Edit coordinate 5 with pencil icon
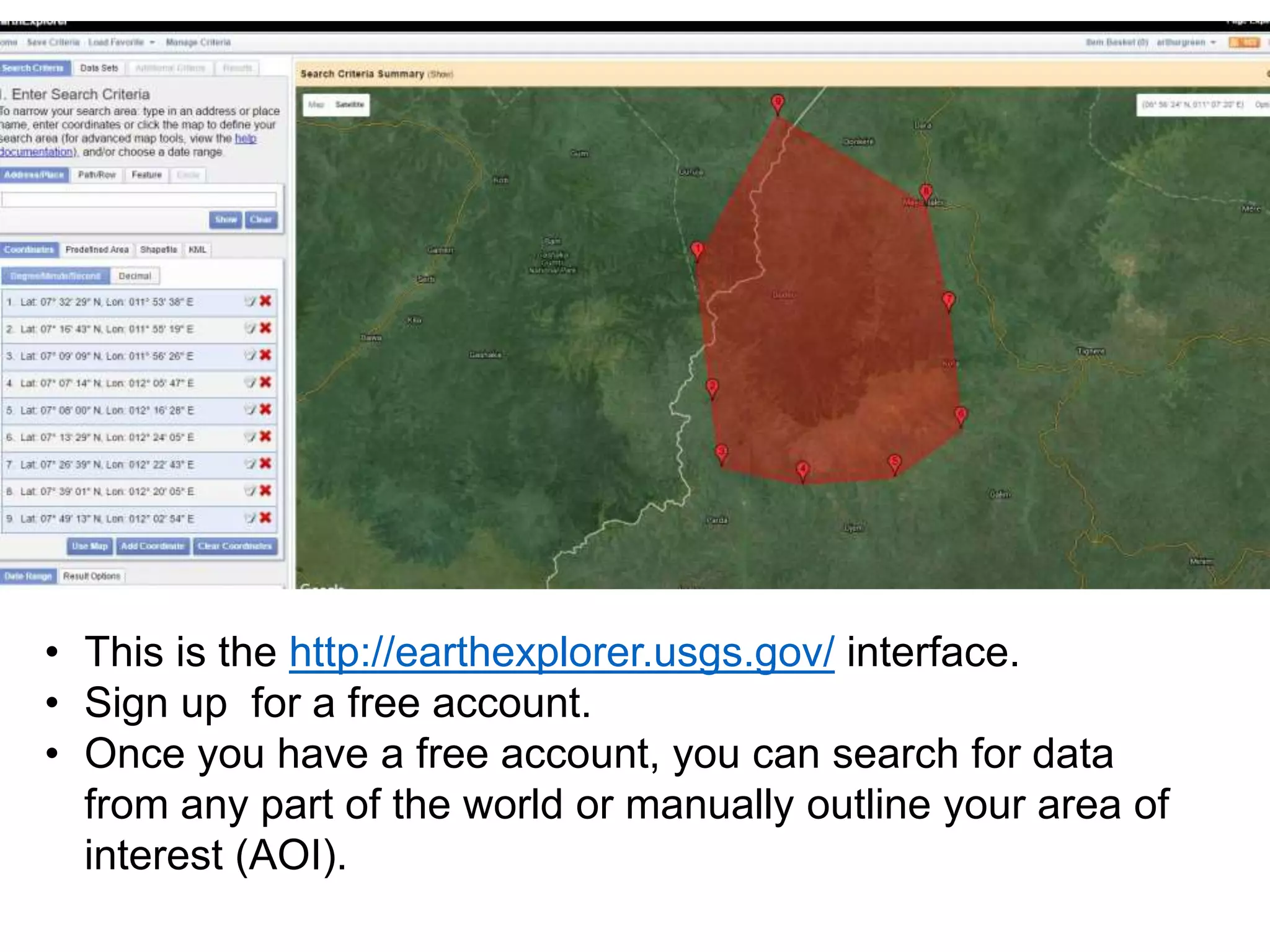The image size is (1270, 952). point(249,410)
